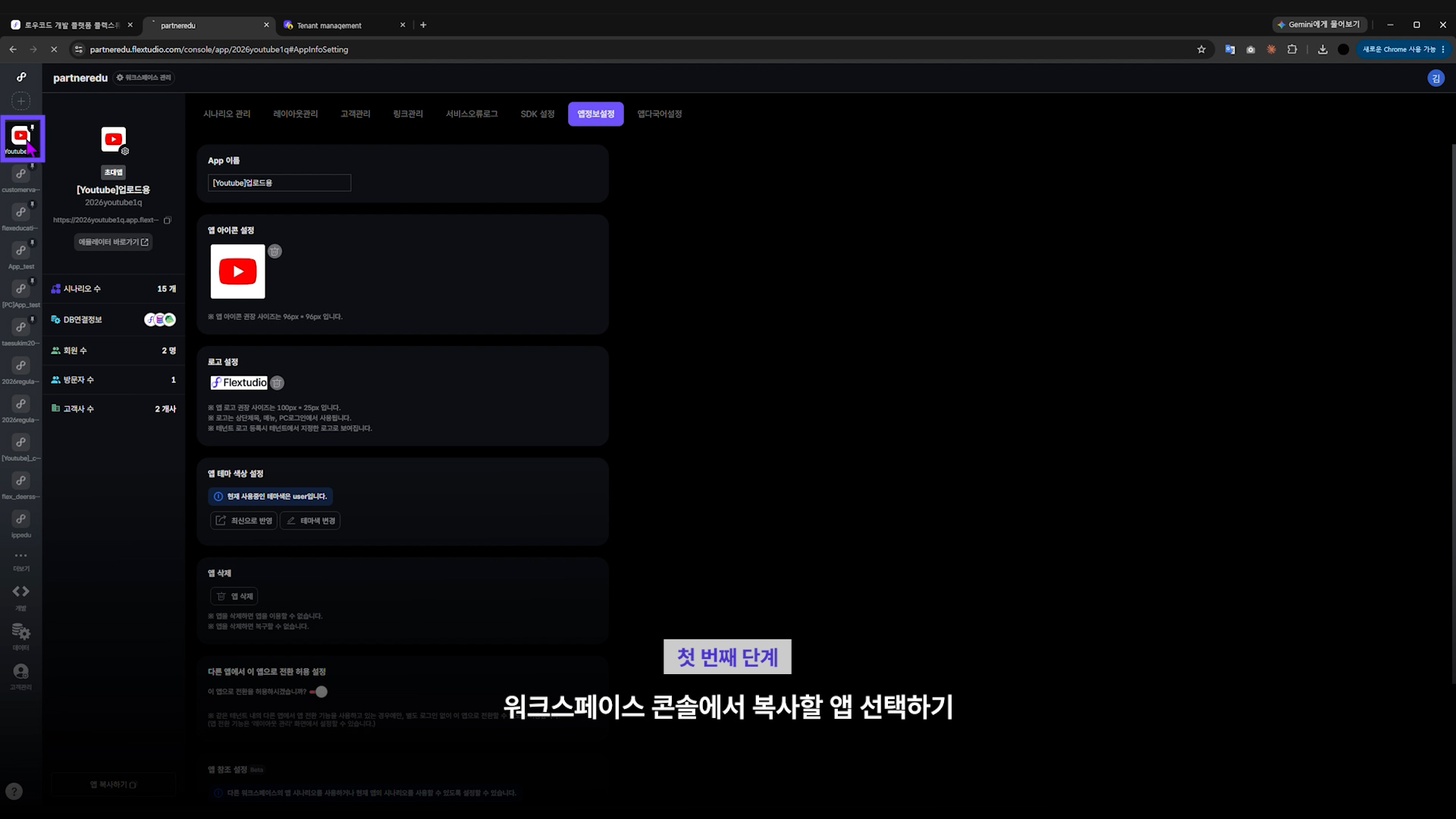The width and height of the screenshot is (1456, 819).
Task: Click the 방문자 수 row
Action: tap(114, 380)
